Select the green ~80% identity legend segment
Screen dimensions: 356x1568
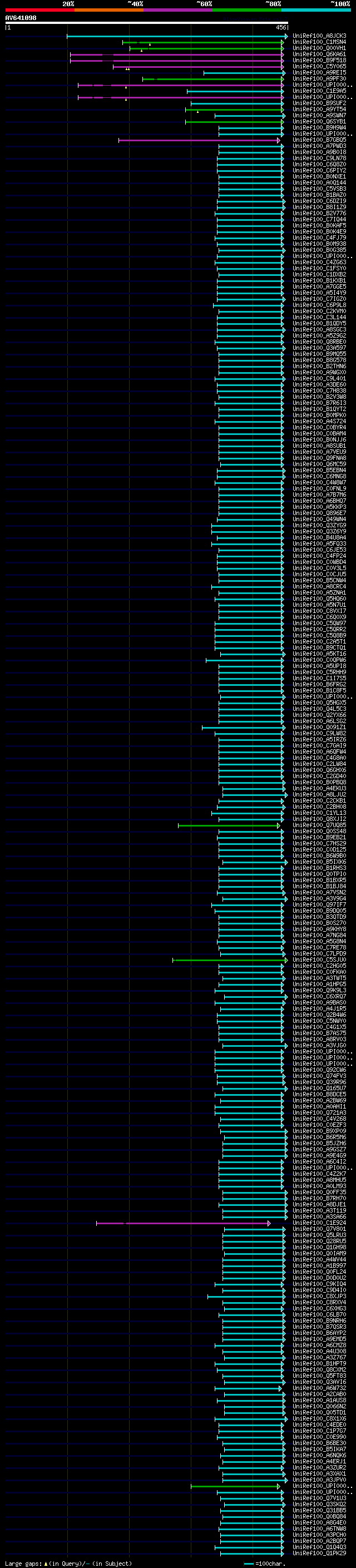(x=247, y=10)
